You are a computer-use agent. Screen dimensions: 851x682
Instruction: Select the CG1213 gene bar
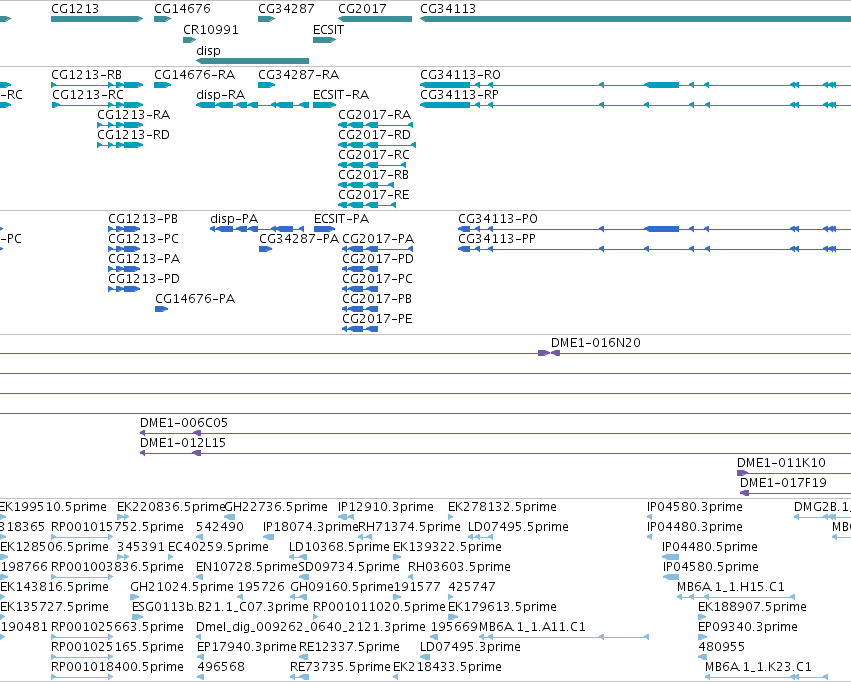pos(97,19)
